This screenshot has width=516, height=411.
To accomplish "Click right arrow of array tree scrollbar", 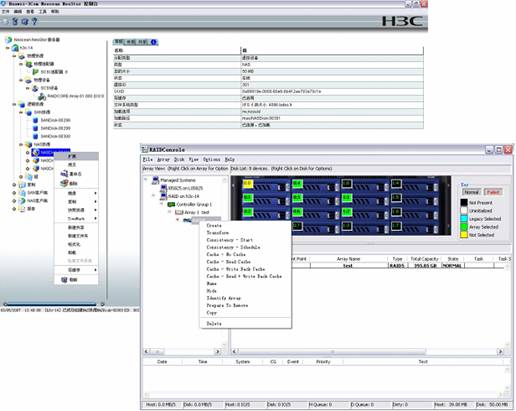I will pyautogui.click(x=218, y=352).
